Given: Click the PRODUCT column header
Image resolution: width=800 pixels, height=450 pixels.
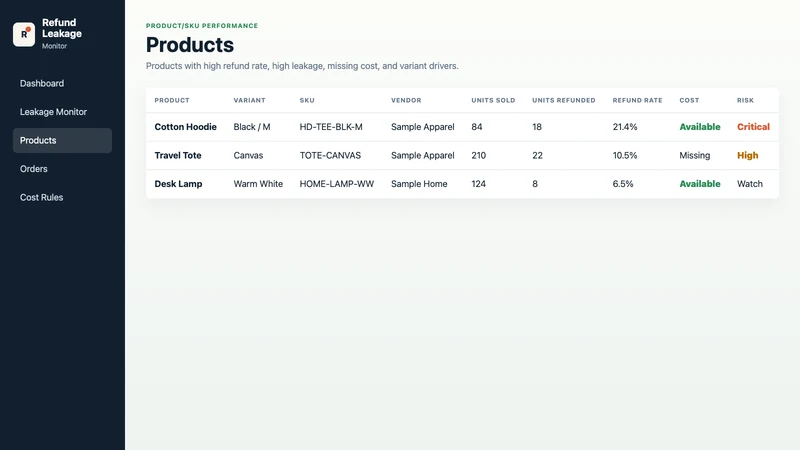Looking at the screenshot, I should (172, 101).
